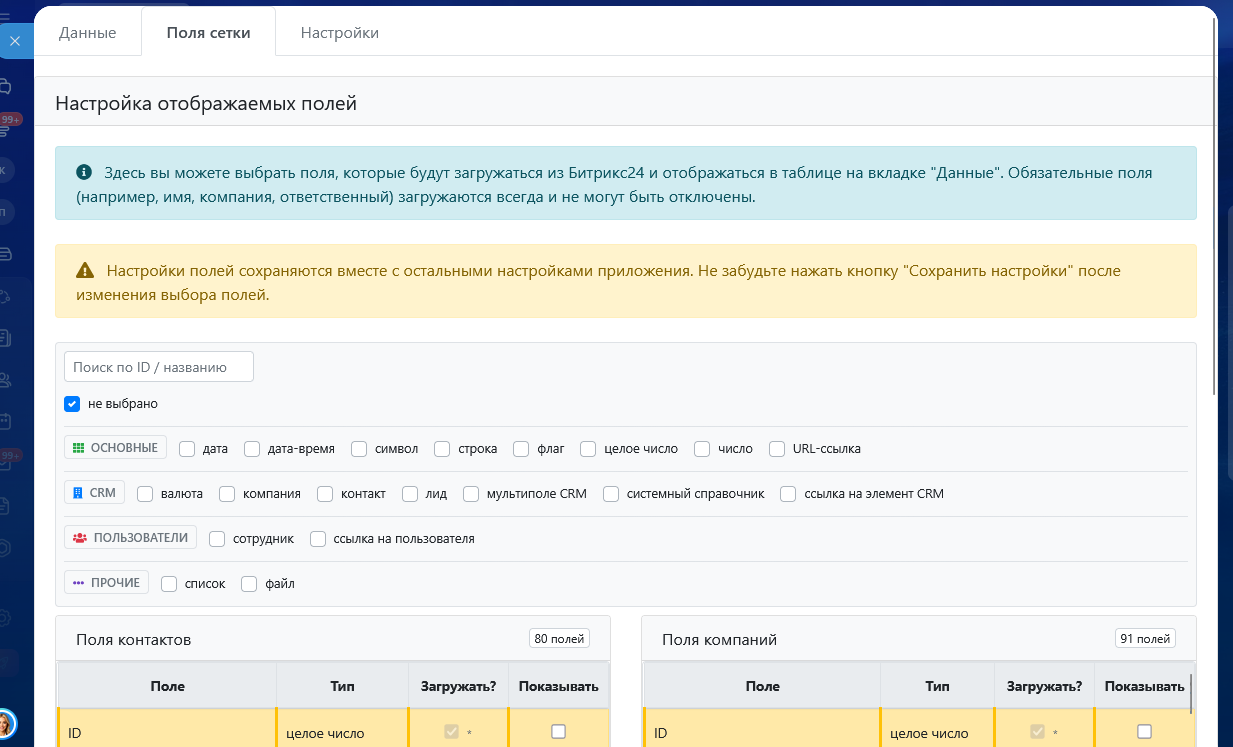Tick the 'ссылка на пользователя' checkbox
The image size is (1233, 747).
(318, 539)
